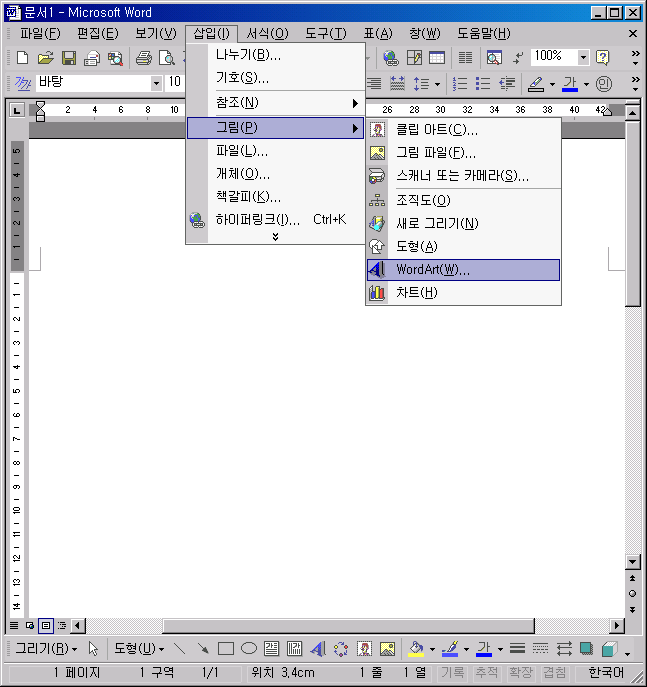The image size is (647, 687).
Task: Toggle 기록 recording mode in status bar
Action: [x=453, y=672]
